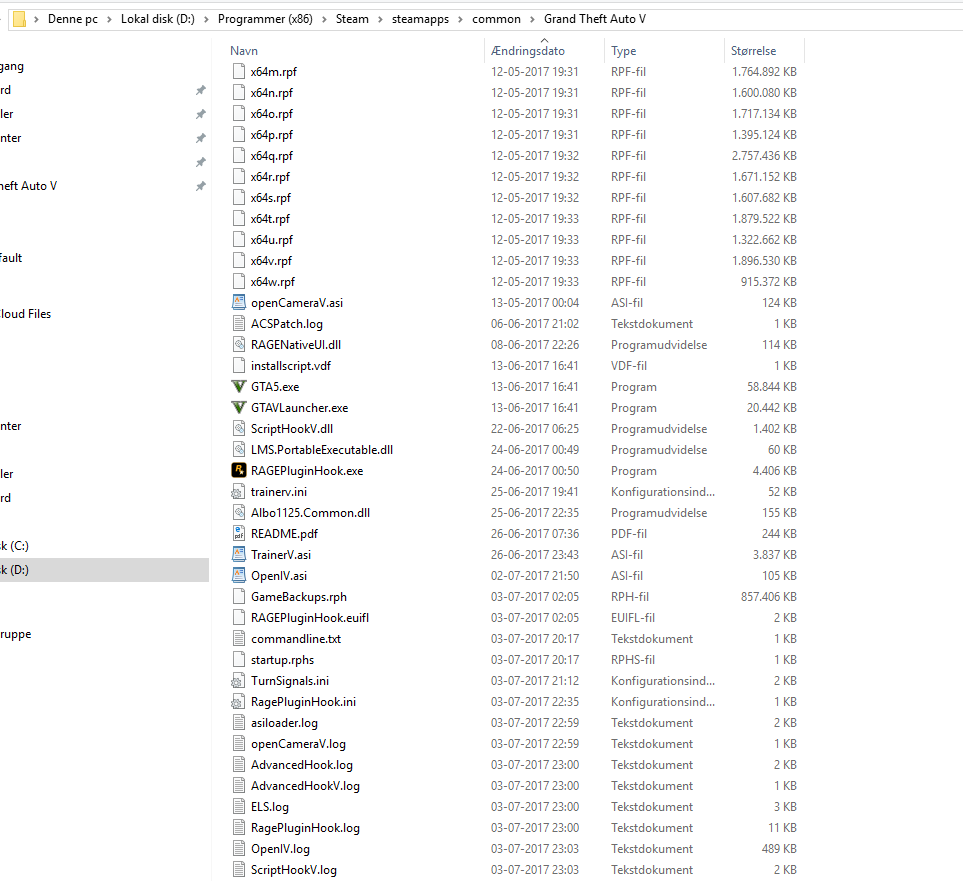Select file name RagePluginHook.log
The width and height of the screenshot is (963, 893).
pos(305,828)
